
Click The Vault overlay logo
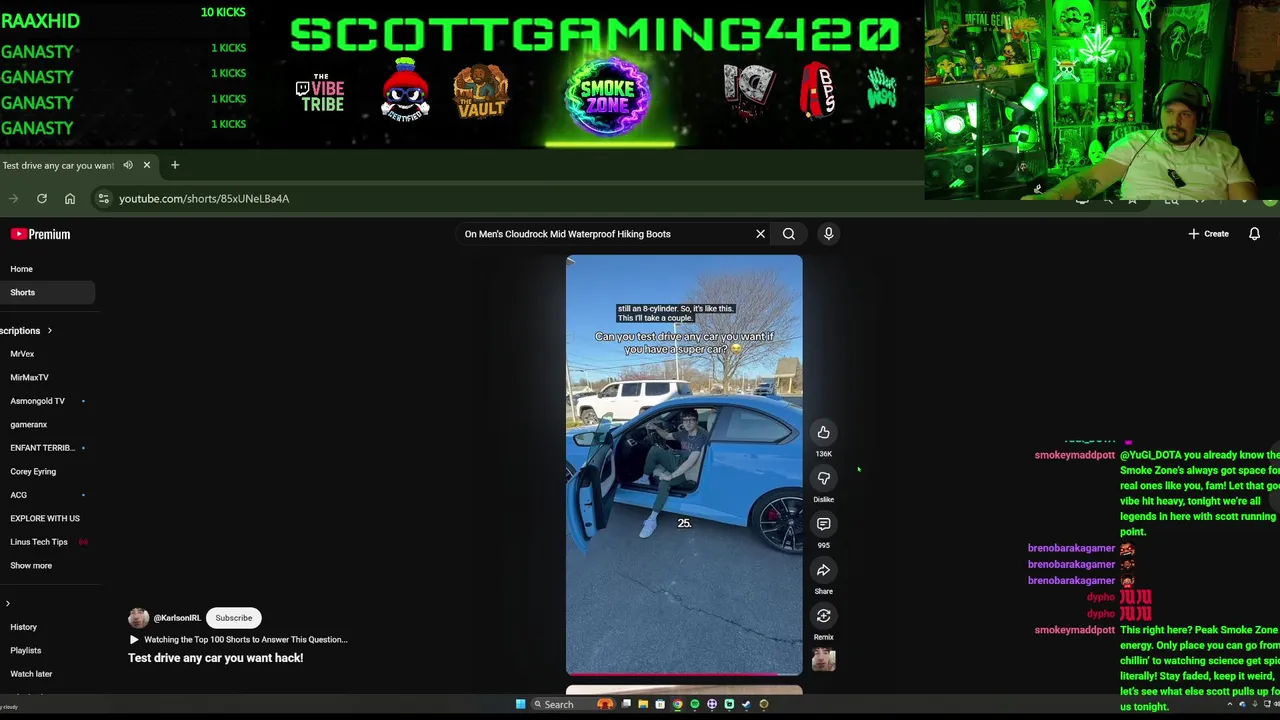481,93
